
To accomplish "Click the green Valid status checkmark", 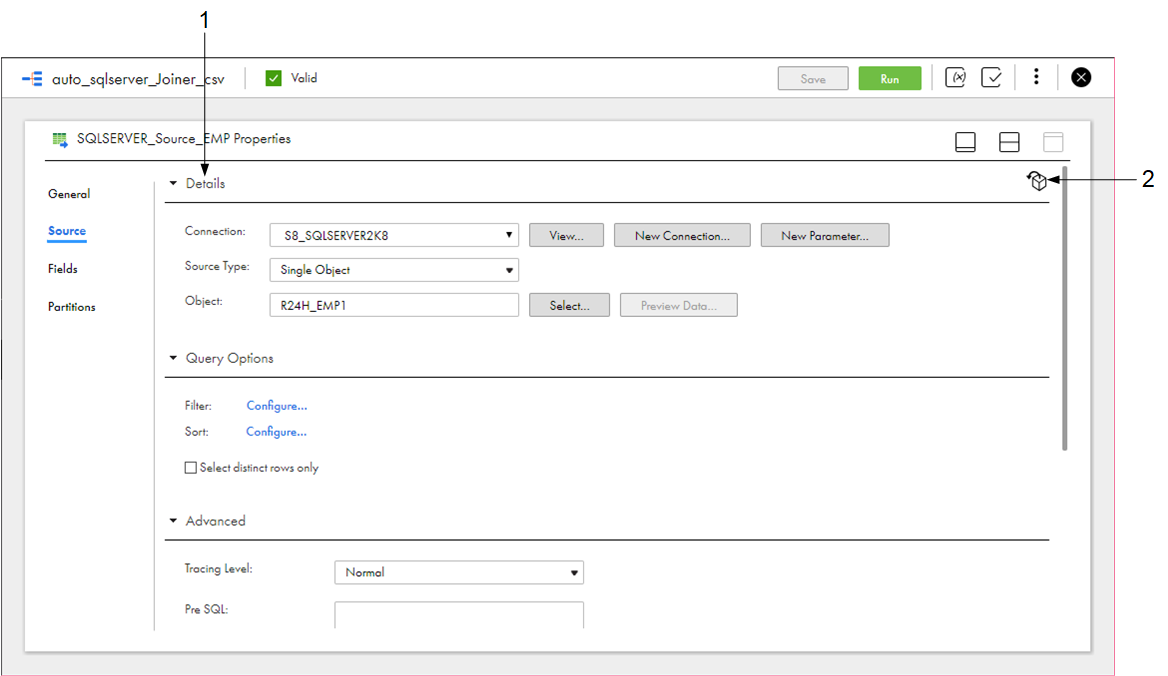I will (x=273, y=78).
